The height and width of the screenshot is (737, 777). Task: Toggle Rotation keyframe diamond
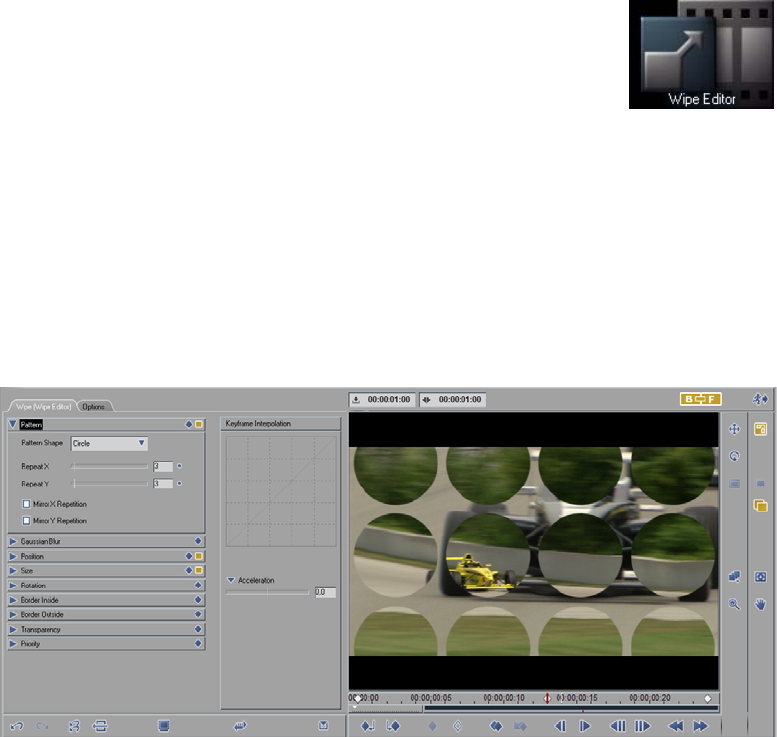coord(198,585)
